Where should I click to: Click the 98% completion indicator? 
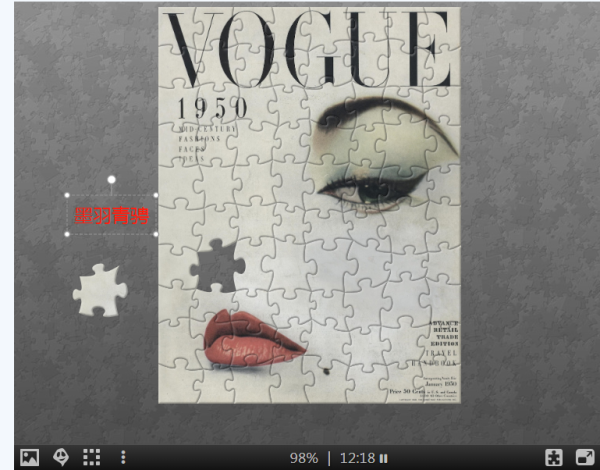point(304,458)
